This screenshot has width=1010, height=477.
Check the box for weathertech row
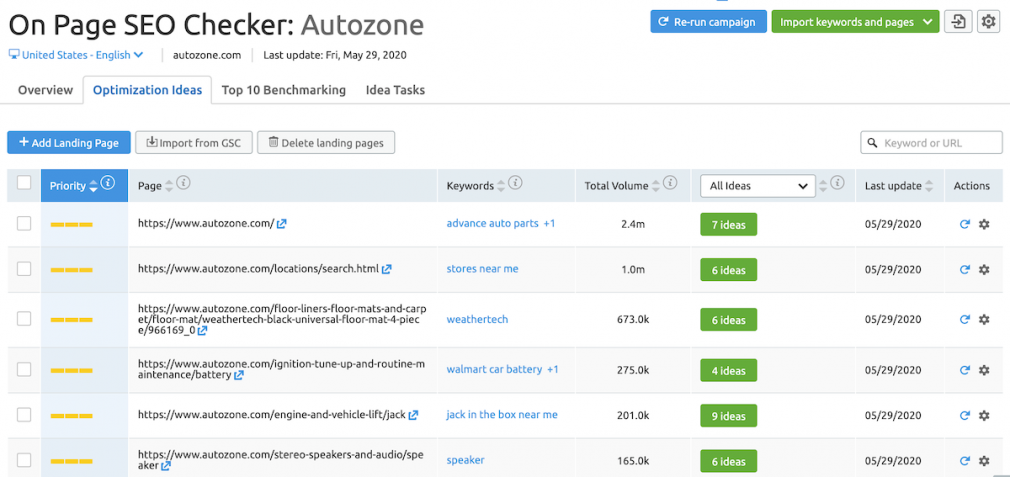tap(24, 319)
